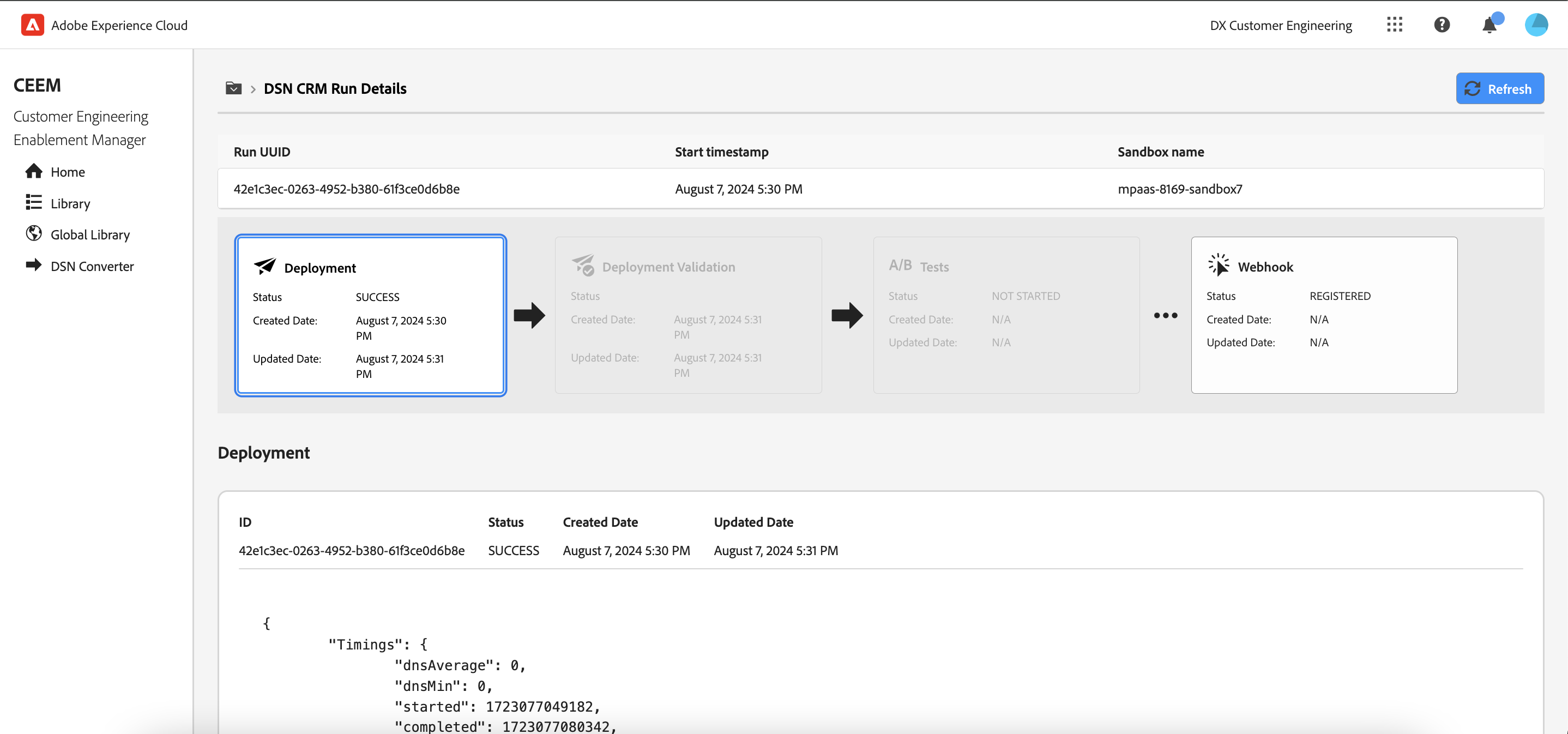This screenshot has width=1568, height=734.
Task: Select the Deployment Validation stage card
Action: click(x=689, y=315)
